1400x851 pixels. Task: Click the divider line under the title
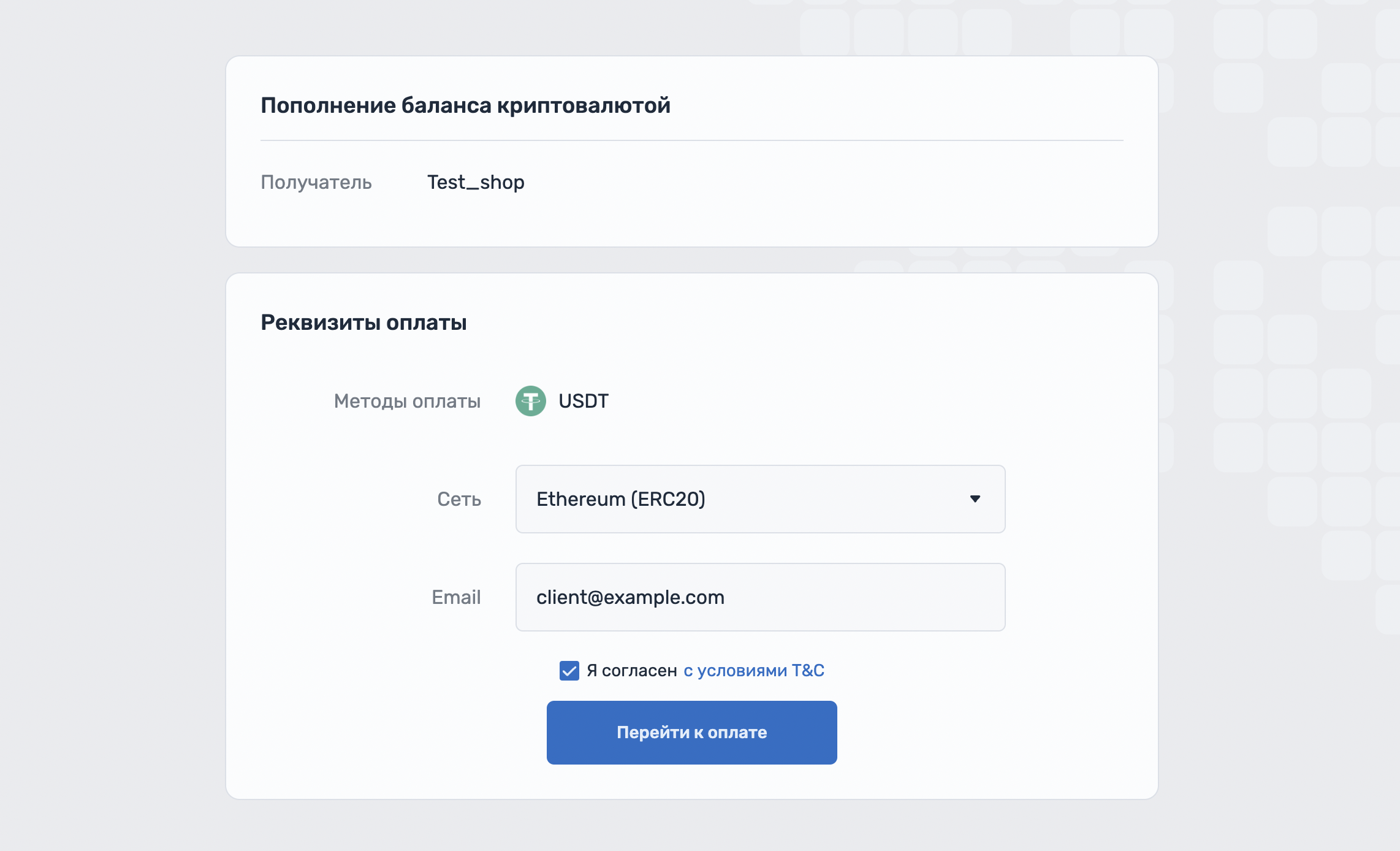(x=691, y=140)
